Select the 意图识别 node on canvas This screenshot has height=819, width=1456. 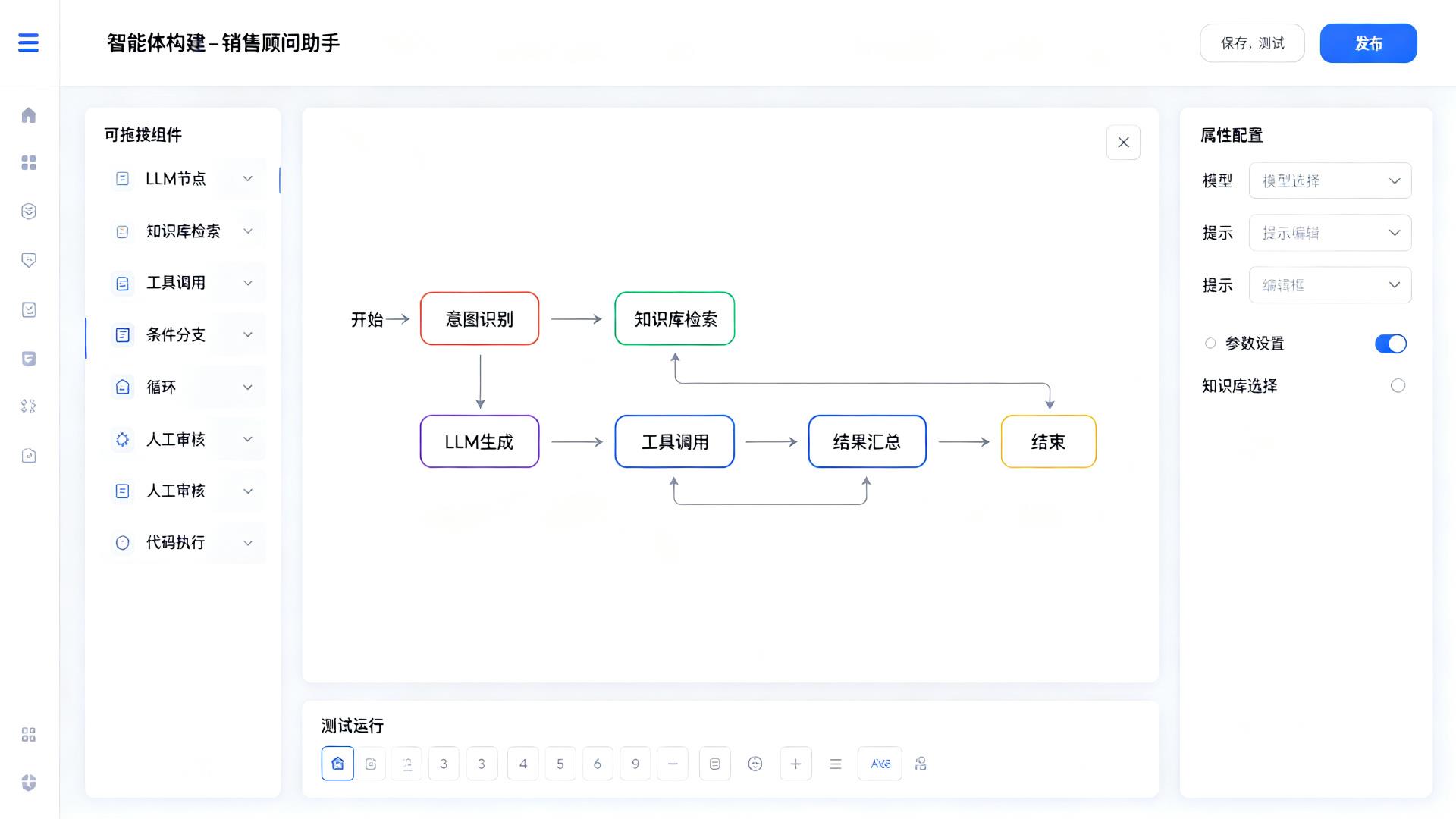click(x=479, y=318)
